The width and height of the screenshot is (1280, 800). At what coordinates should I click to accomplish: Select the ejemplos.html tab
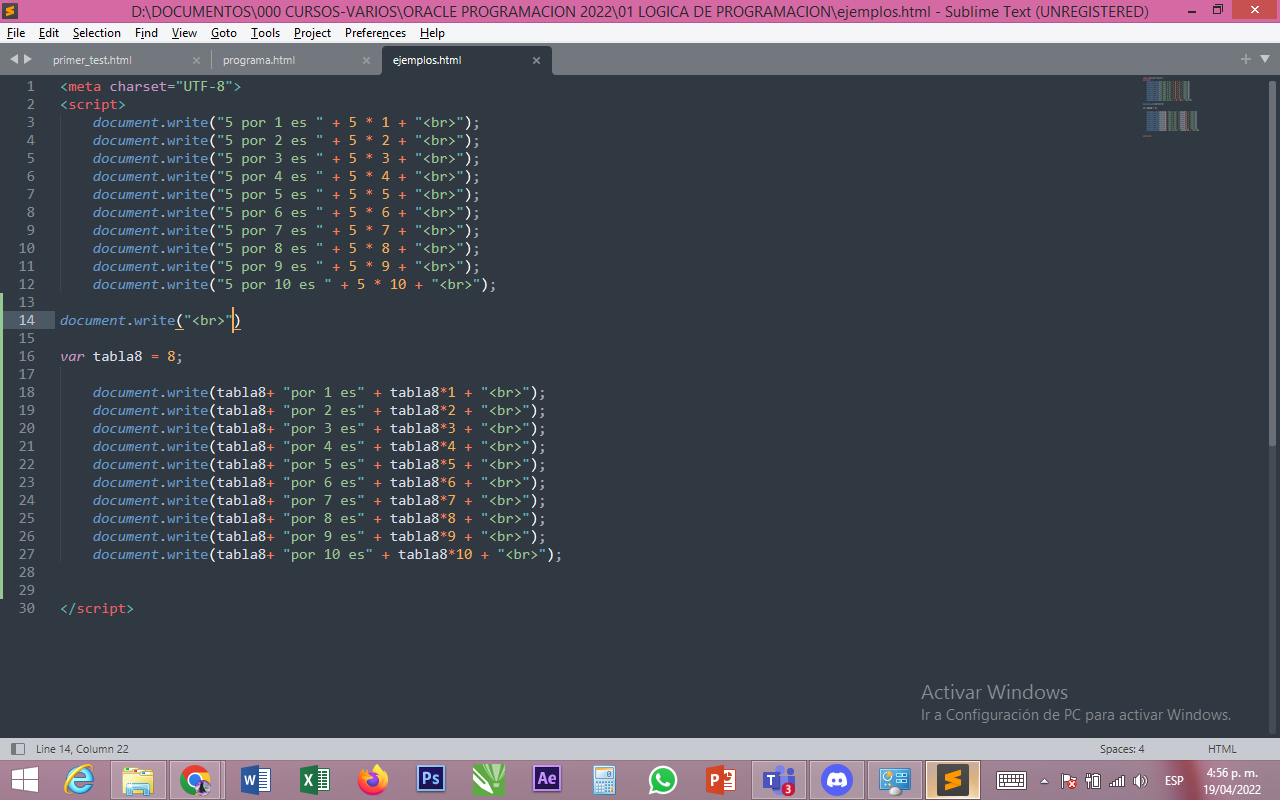(427, 60)
